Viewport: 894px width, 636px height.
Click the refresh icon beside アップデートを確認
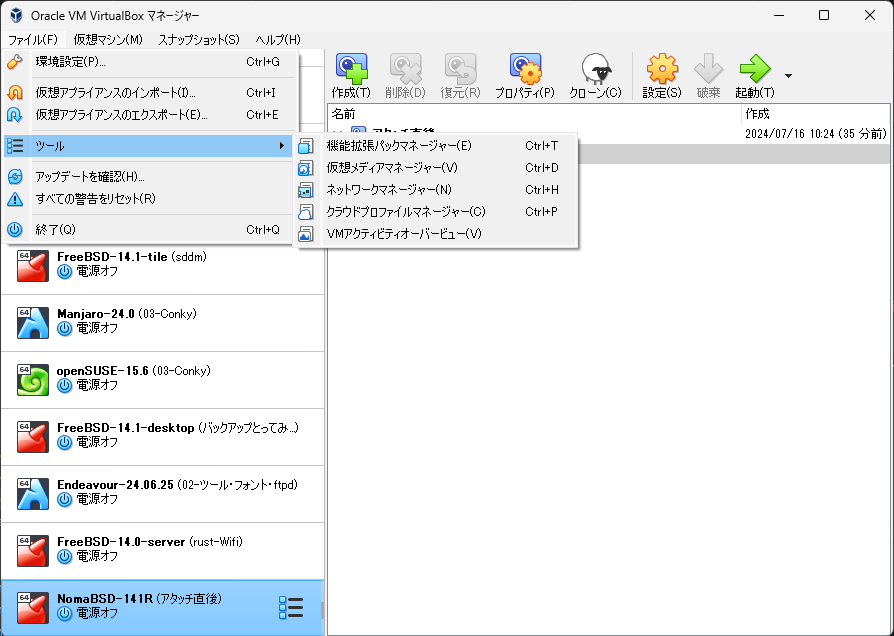pyautogui.click(x=15, y=177)
